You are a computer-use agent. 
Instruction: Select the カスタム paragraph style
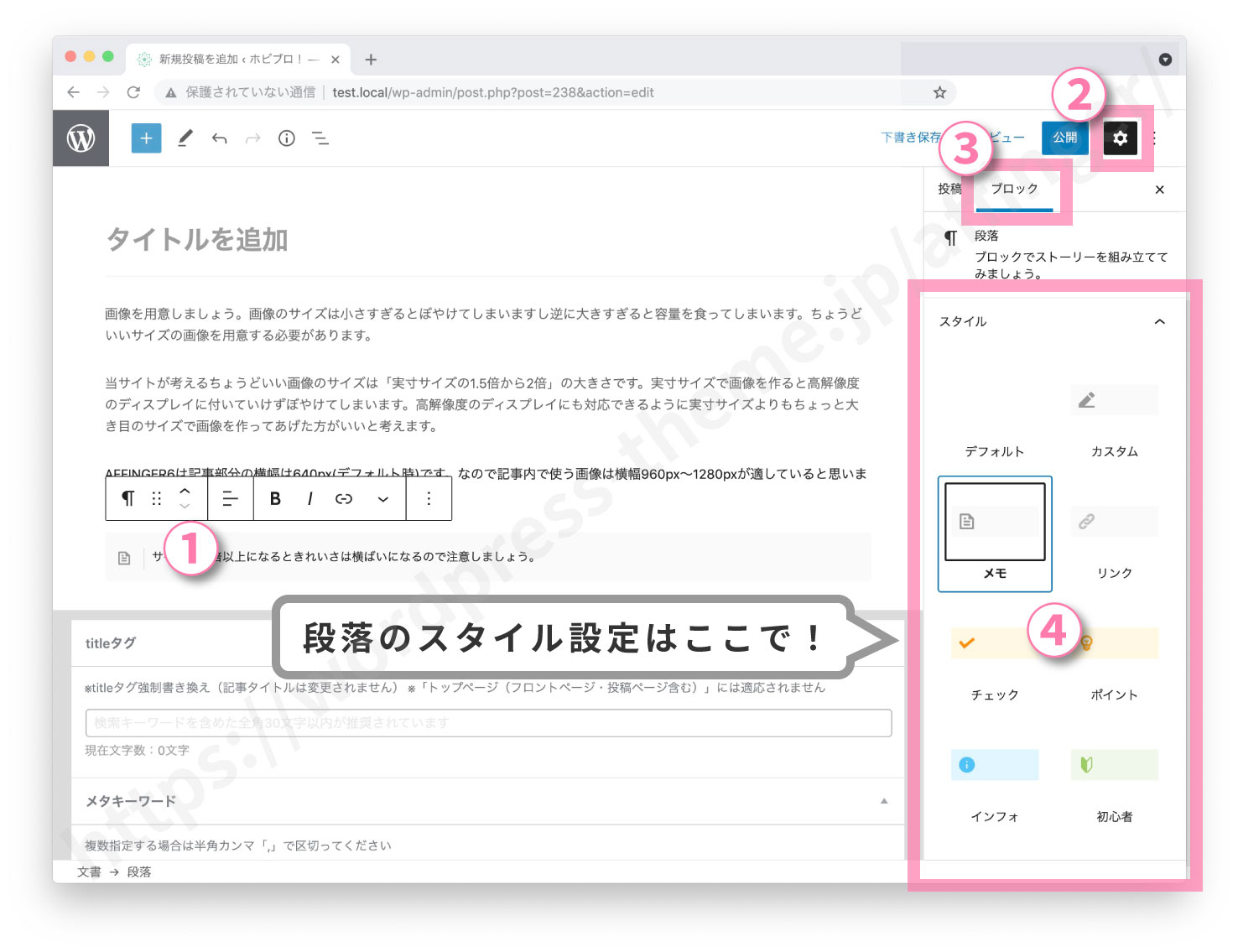tap(1115, 414)
